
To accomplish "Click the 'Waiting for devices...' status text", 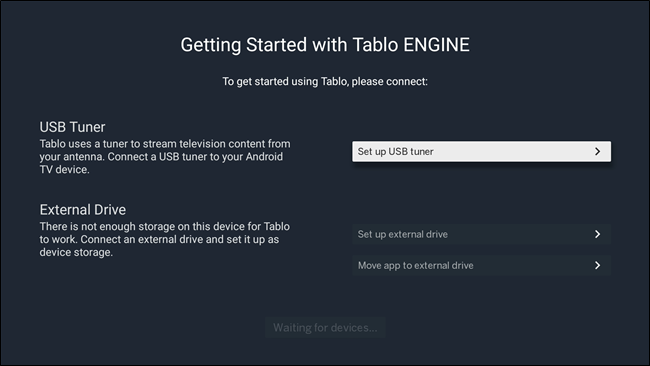I will tap(325, 327).
